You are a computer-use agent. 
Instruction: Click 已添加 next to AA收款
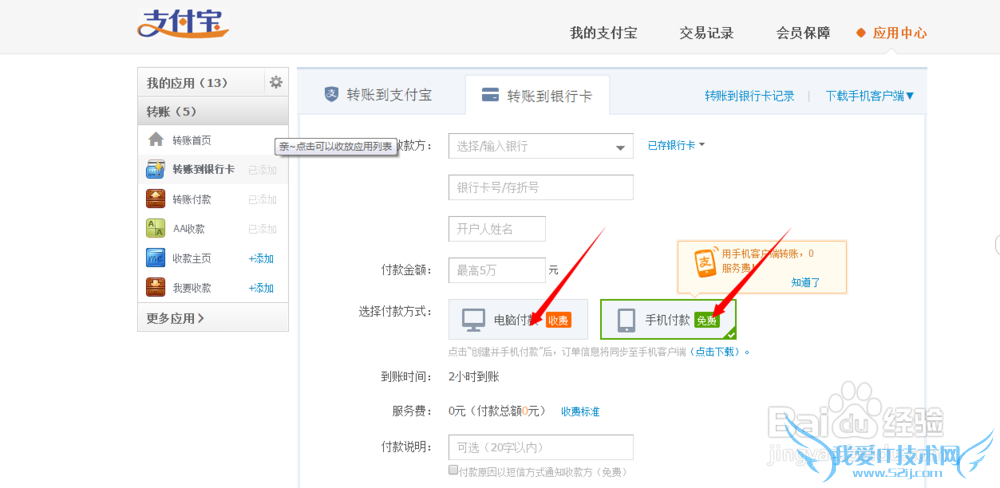(x=262, y=228)
